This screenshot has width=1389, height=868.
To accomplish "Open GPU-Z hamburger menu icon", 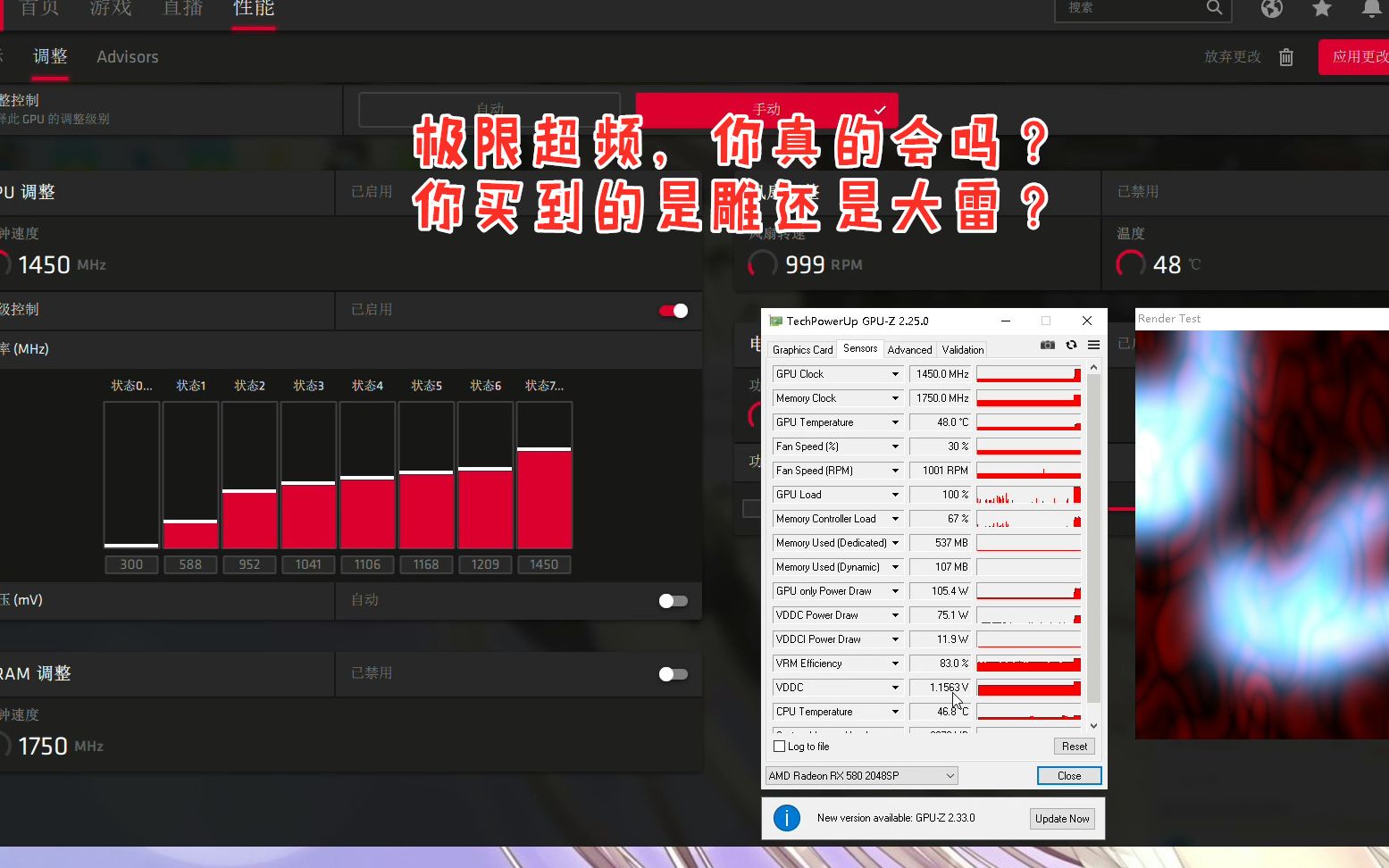I will [x=1093, y=345].
